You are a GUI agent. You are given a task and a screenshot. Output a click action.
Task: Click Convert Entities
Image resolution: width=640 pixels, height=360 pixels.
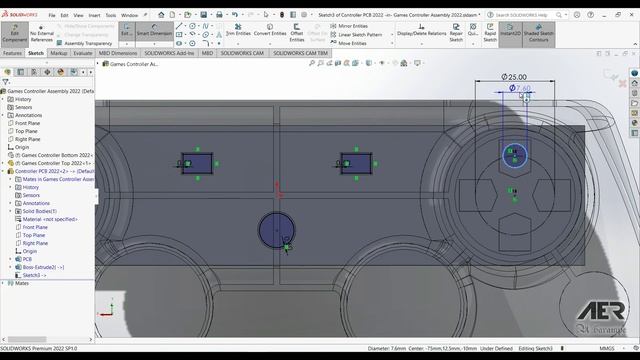[x=270, y=30]
